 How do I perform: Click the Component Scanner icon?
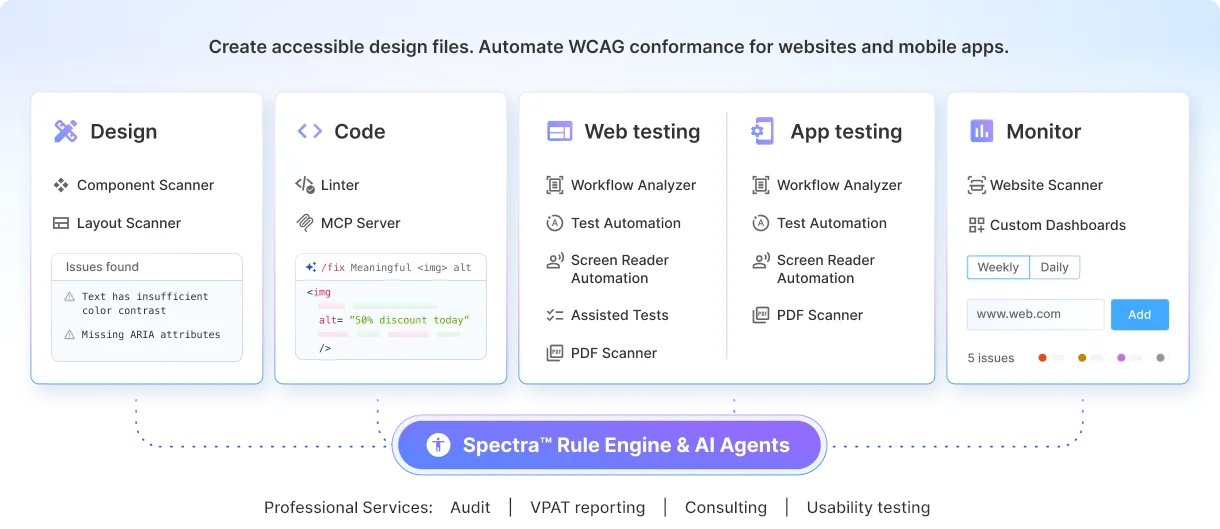point(61,185)
